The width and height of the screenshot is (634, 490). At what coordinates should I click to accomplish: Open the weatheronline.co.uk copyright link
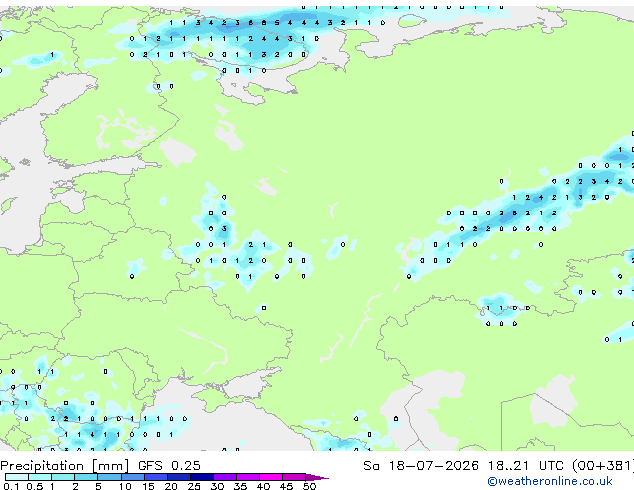coord(550,481)
